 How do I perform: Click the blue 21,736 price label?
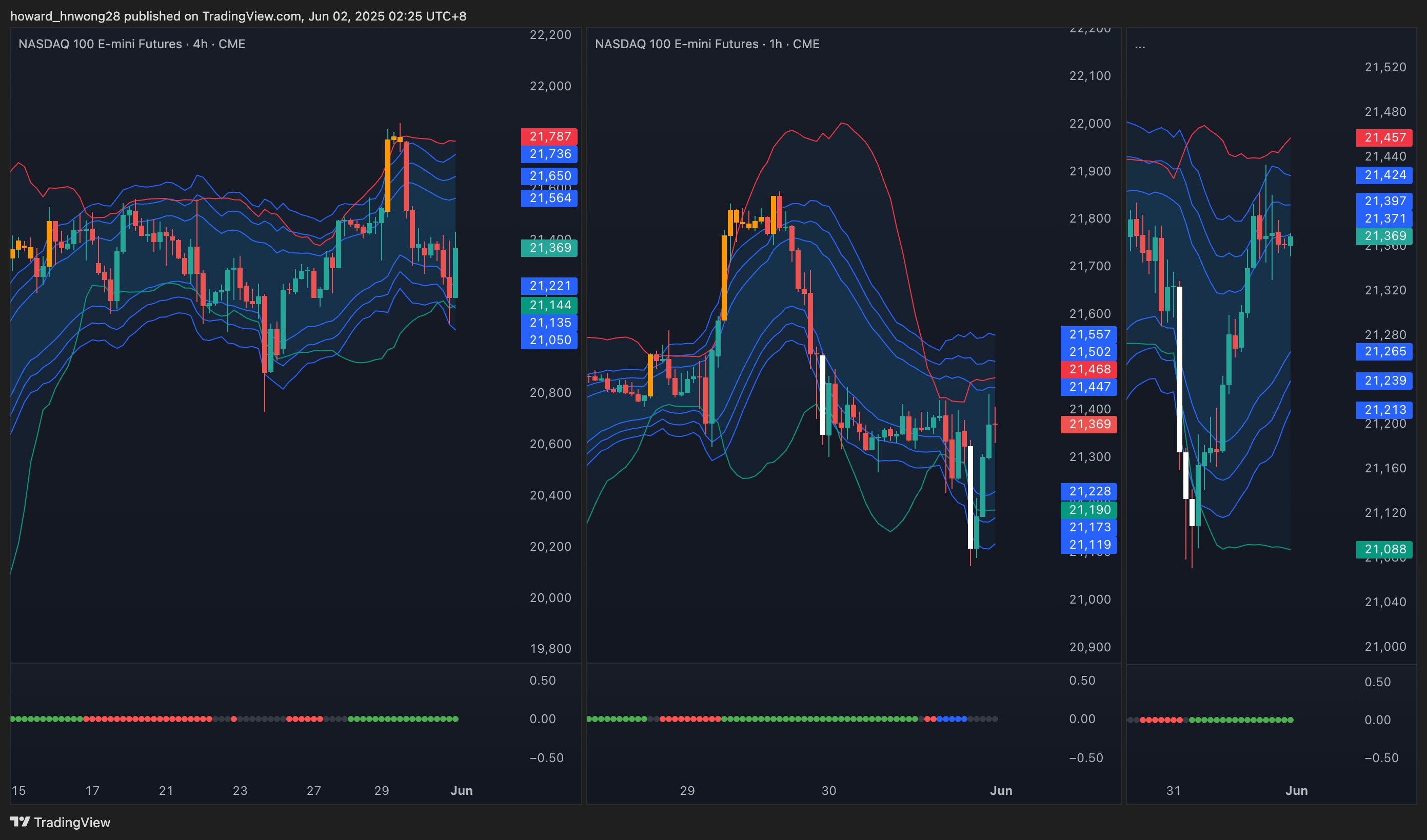[x=549, y=154]
